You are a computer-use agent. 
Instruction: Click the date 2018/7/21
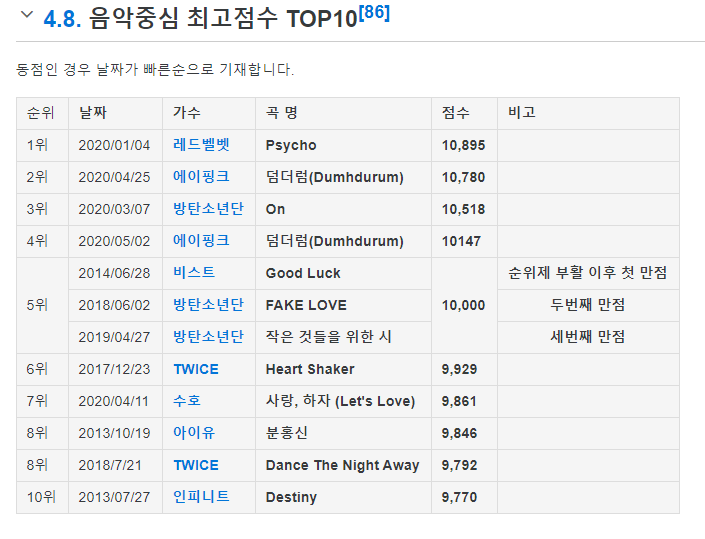coord(110,465)
